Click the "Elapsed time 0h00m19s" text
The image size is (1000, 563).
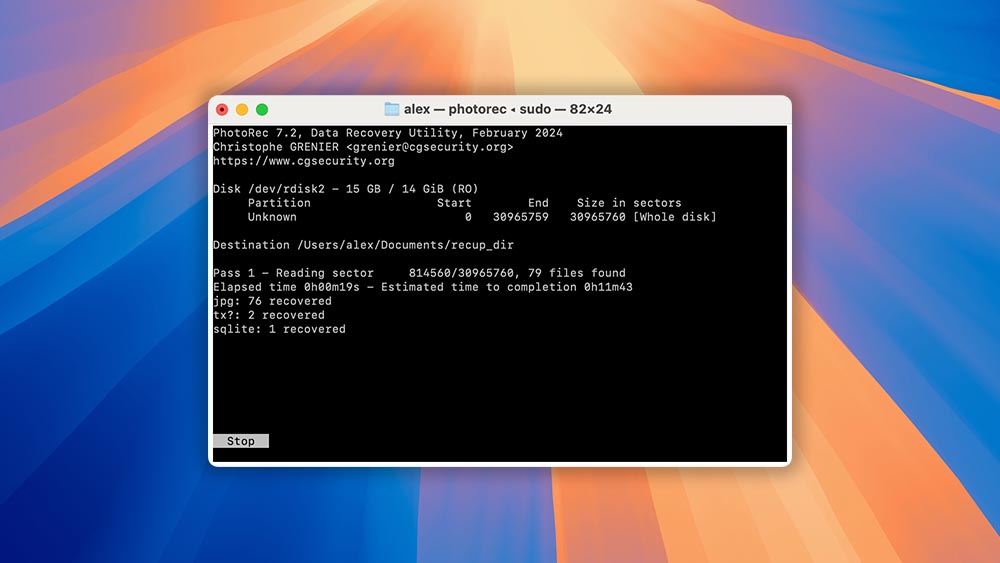coord(286,288)
